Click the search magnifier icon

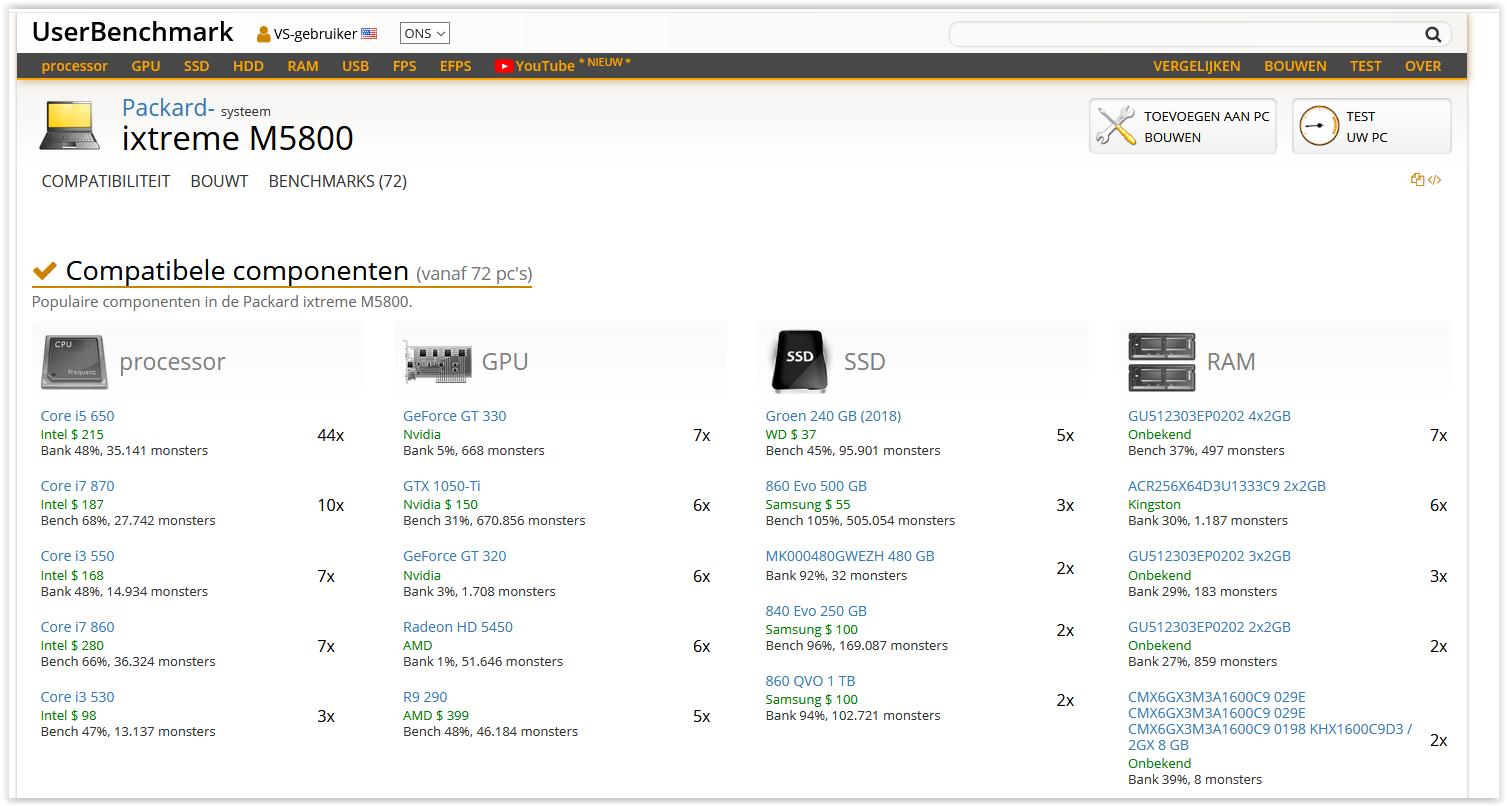coord(1433,35)
